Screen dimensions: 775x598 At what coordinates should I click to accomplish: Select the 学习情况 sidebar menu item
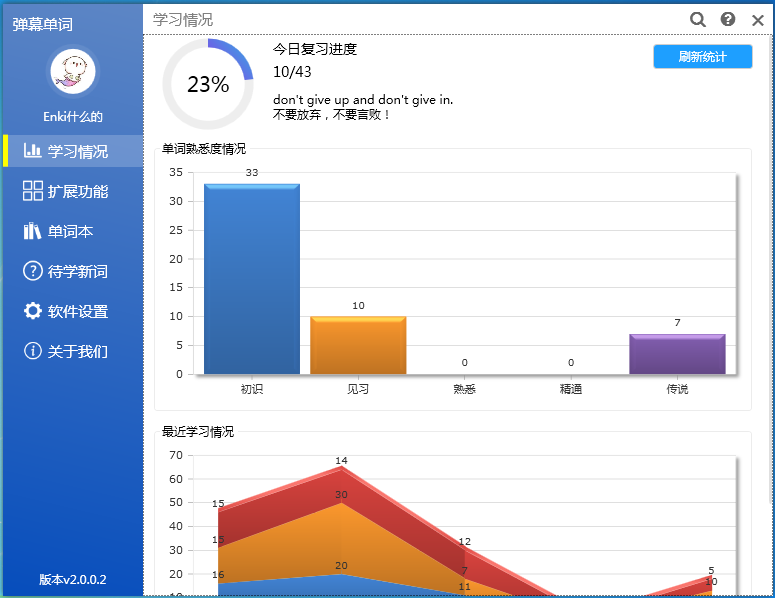tap(73, 151)
